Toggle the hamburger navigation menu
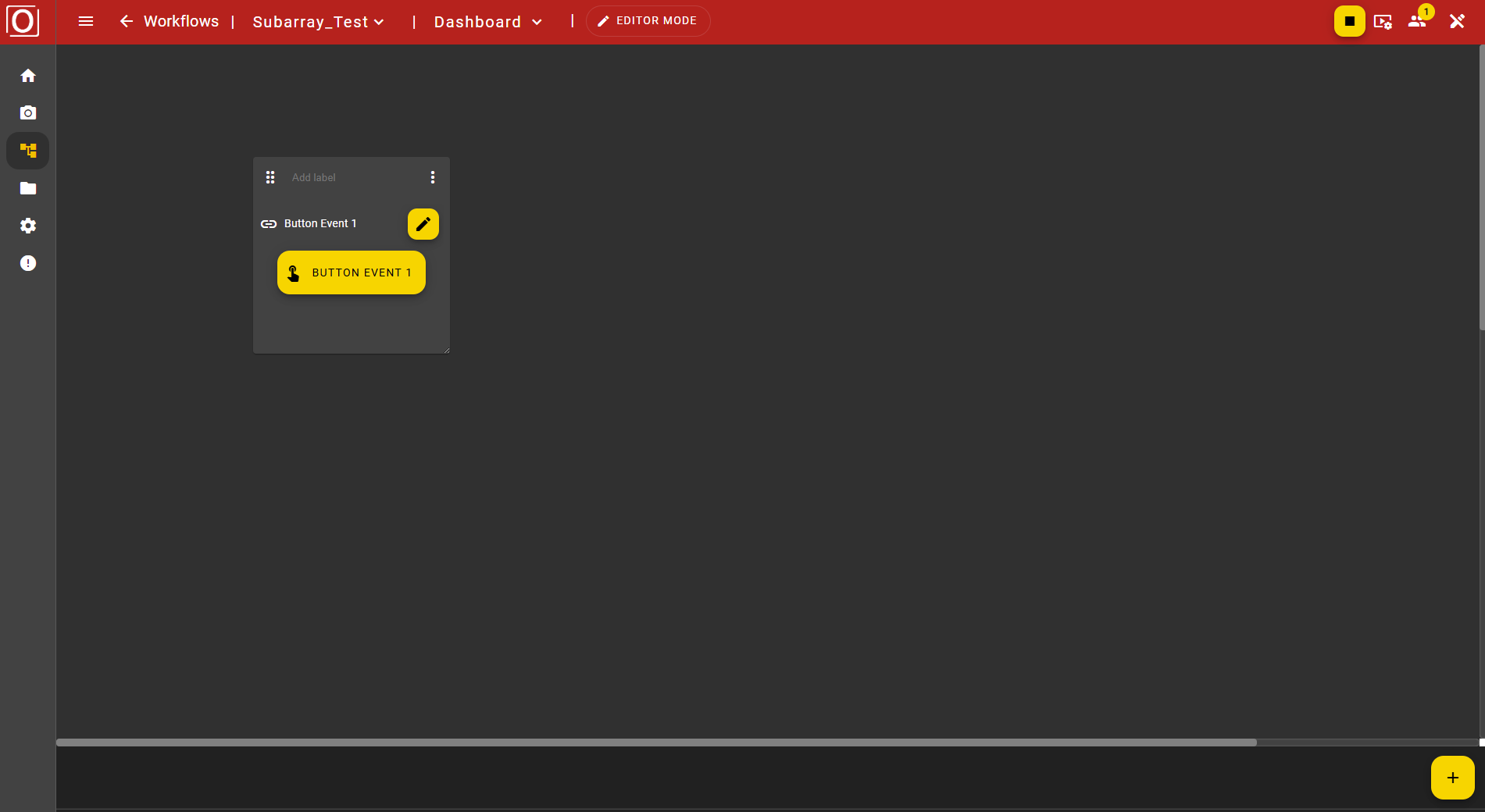1485x812 pixels. tap(86, 22)
